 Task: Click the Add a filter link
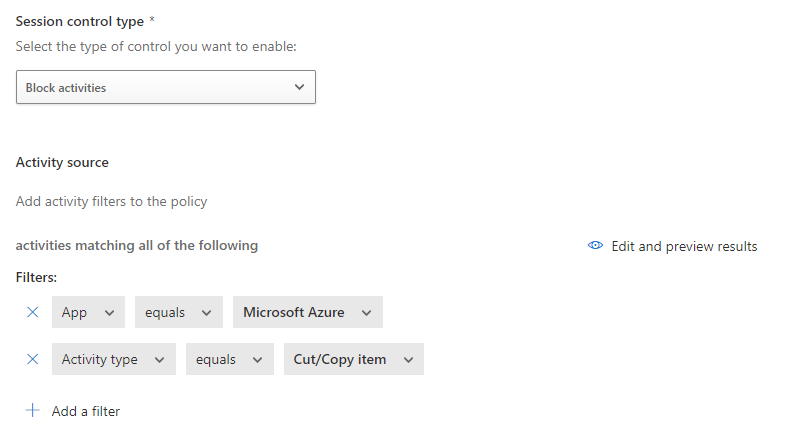tap(85, 411)
